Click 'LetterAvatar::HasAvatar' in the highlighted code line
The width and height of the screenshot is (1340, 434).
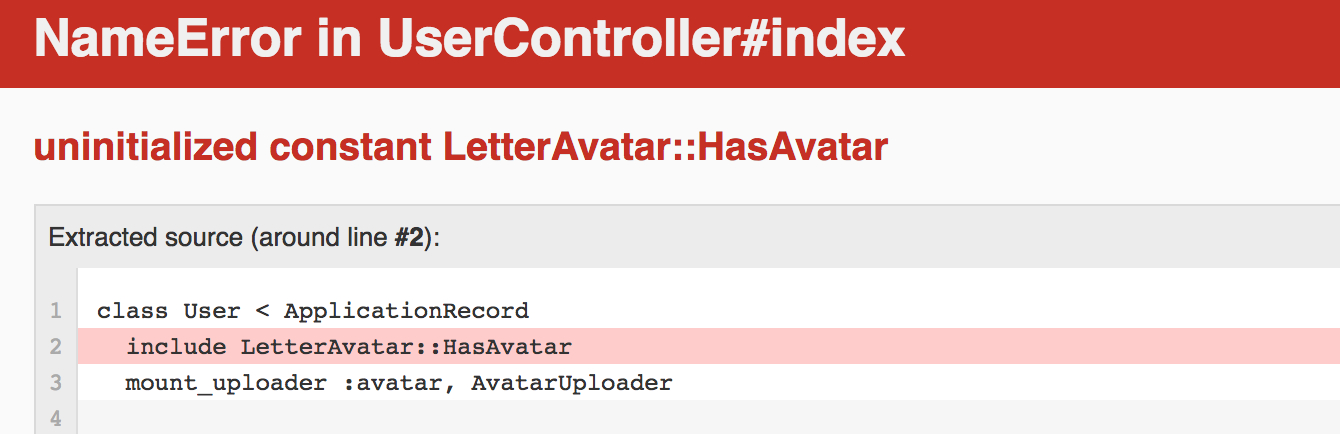coord(406,347)
